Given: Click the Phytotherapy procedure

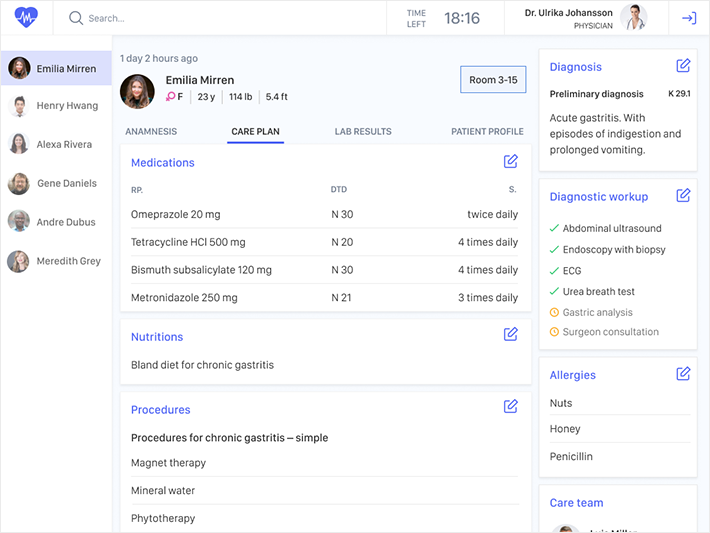Looking at the screenshot, I should click(163, 518).
